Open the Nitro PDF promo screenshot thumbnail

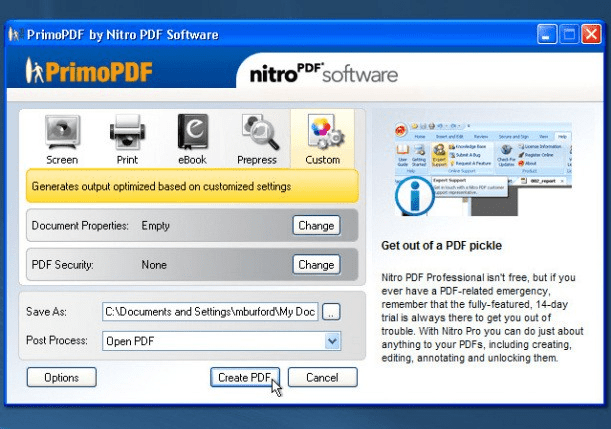click(x=483, y=169)
